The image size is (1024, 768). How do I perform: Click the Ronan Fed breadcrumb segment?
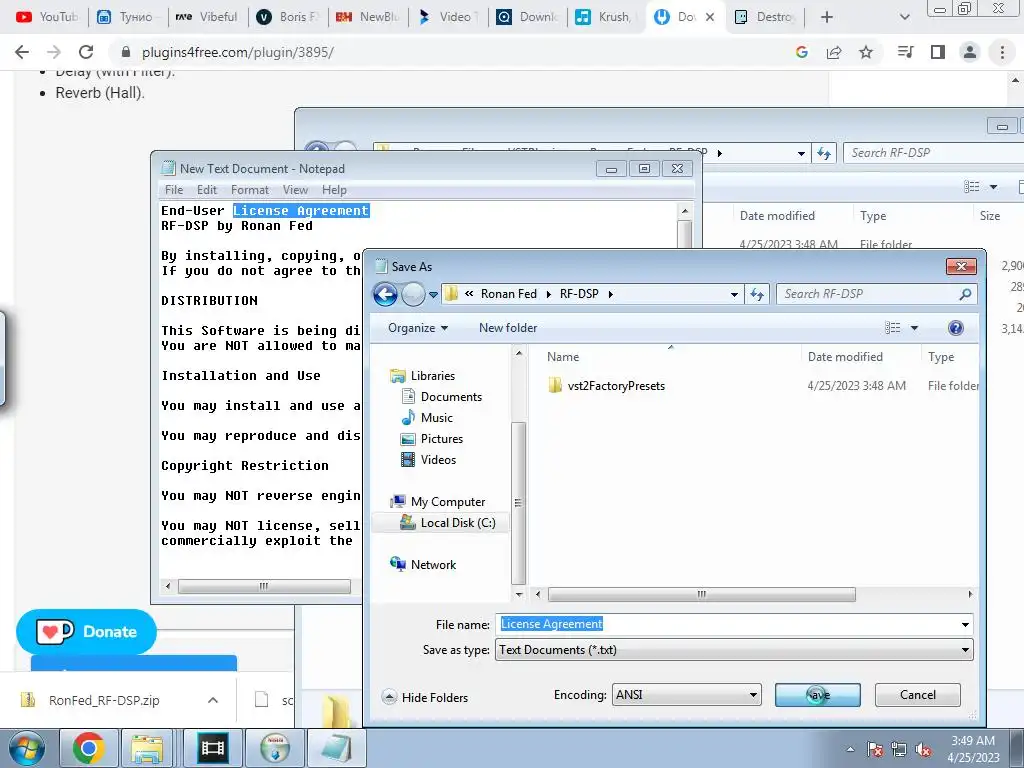pos(509,294)
